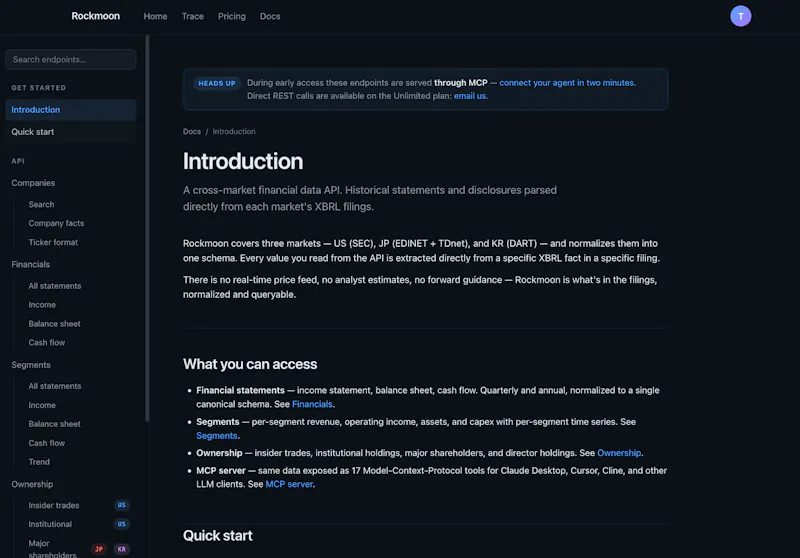Click the sidebar scrollbar thumb
The image size is (800, 558).
click(x=147, y=229)
